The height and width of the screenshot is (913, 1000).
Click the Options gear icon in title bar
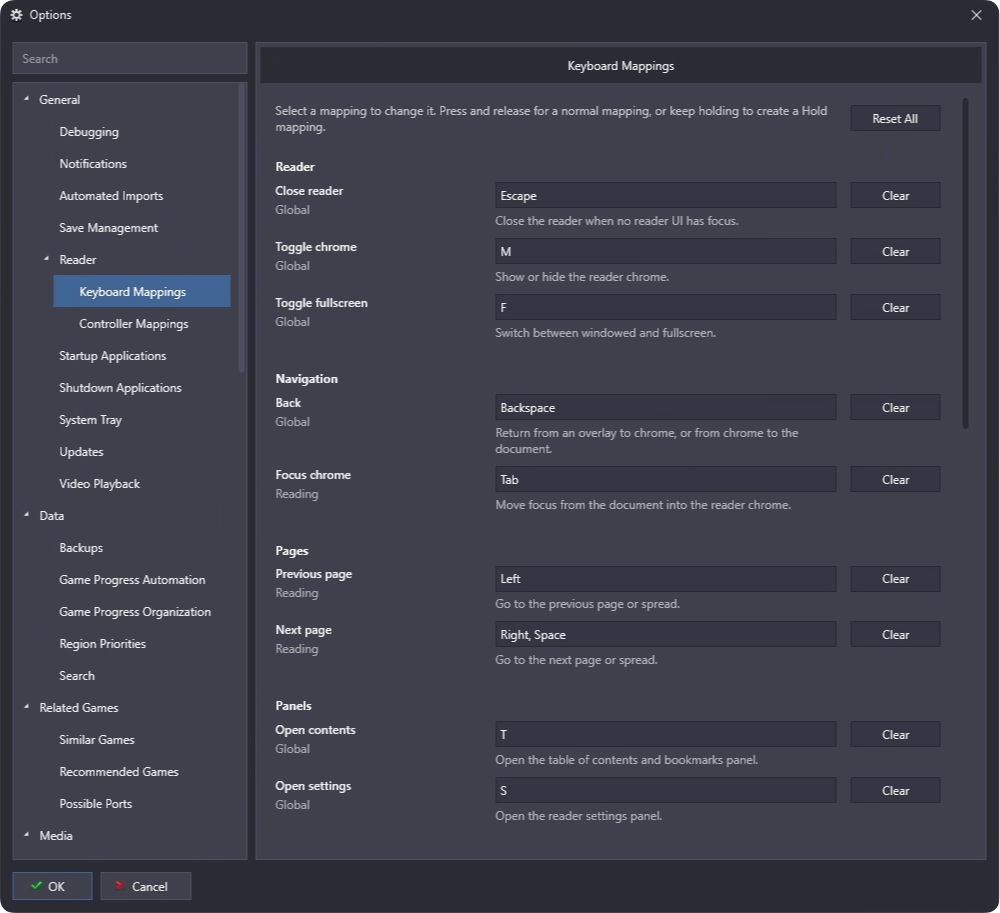tap(17, 15)
